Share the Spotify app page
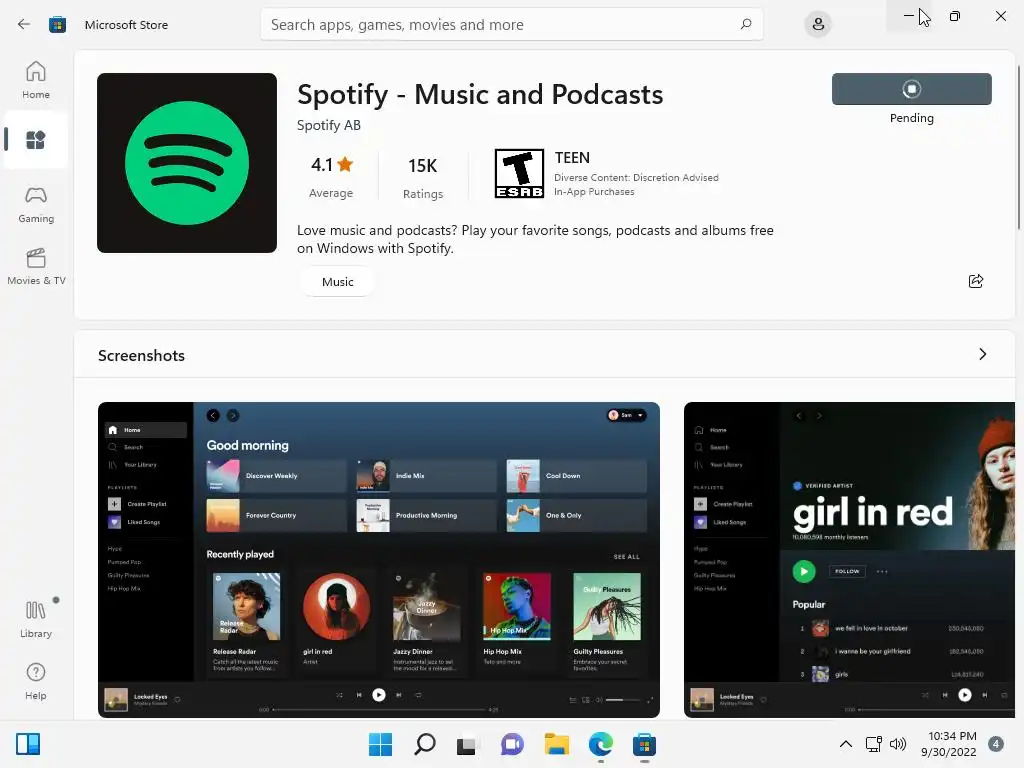This screenshot has width=1024, height=768. pyautogui.click(x=976, y=281)
